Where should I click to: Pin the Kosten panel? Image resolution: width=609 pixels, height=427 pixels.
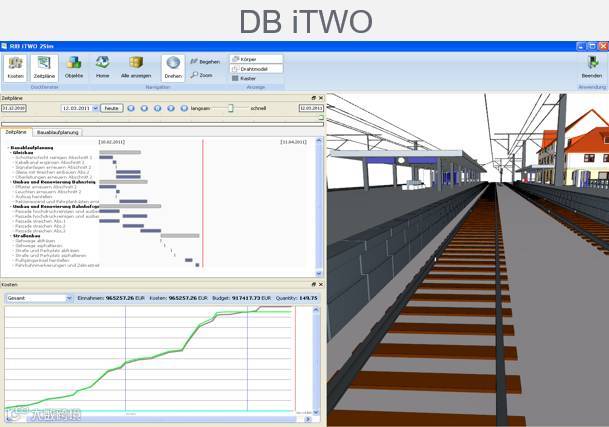pos(314,284)
